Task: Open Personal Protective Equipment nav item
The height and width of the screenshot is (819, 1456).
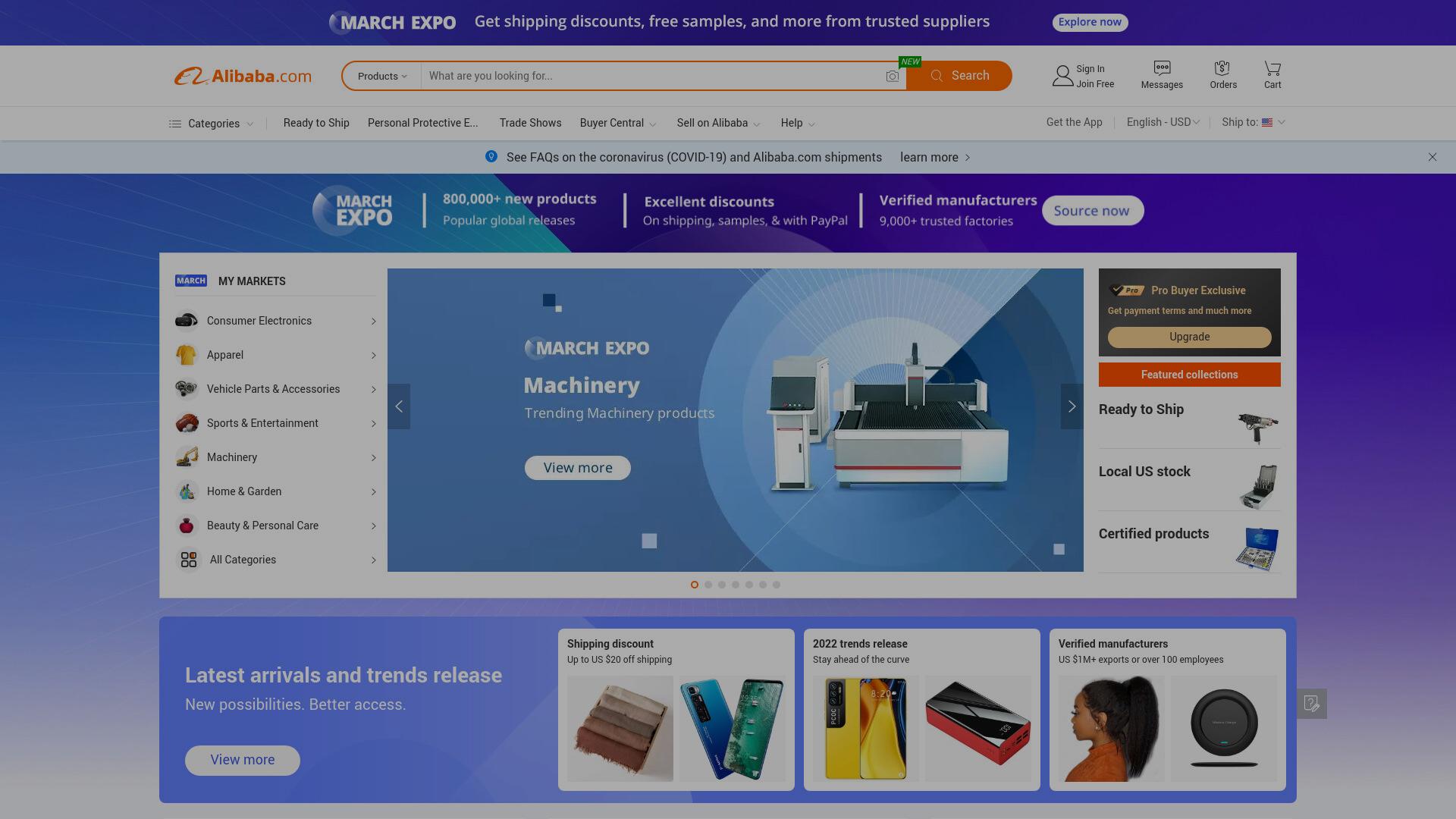Action: (423, 123)
